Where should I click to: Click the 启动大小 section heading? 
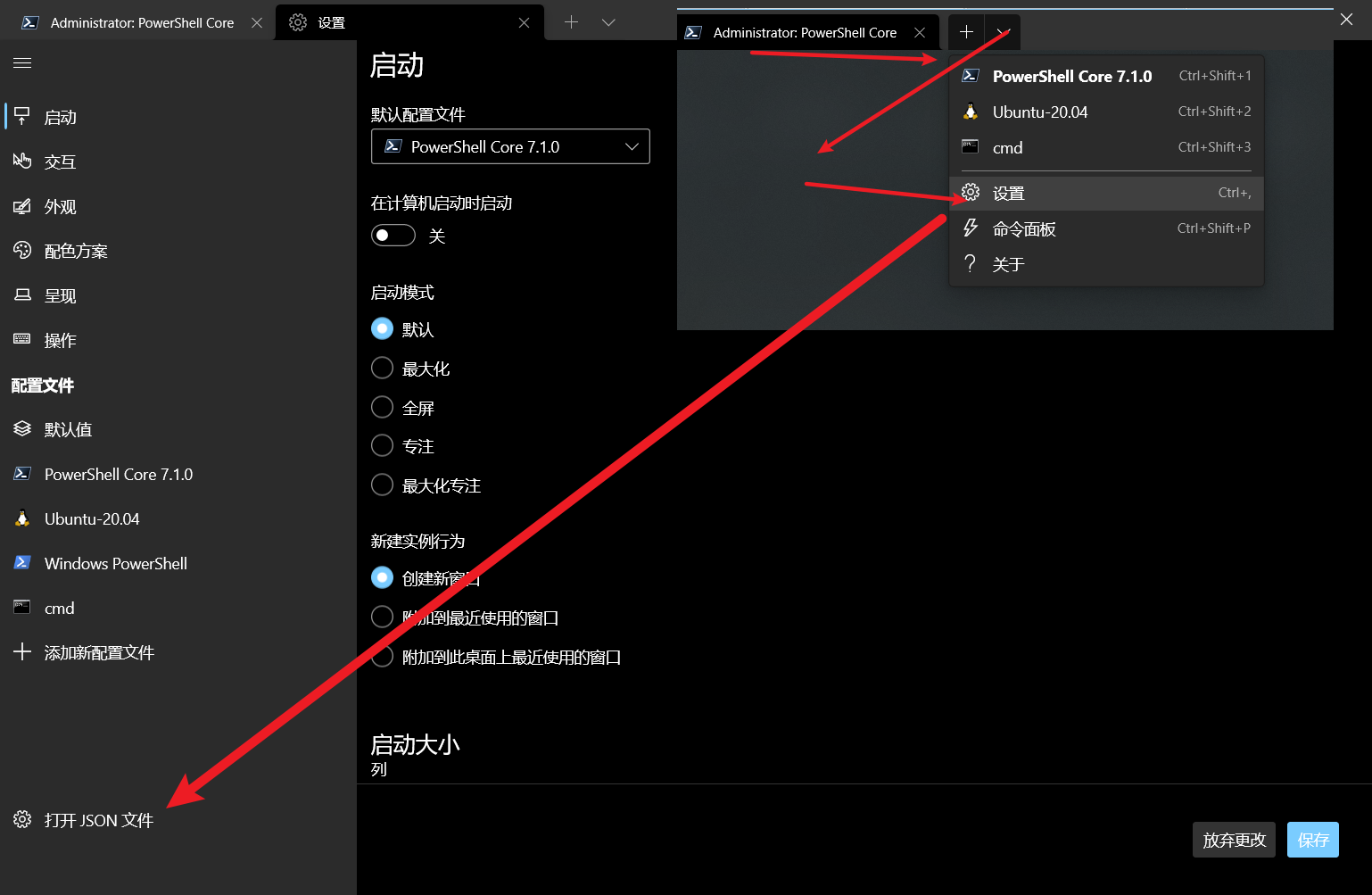[x=415, y=744]
